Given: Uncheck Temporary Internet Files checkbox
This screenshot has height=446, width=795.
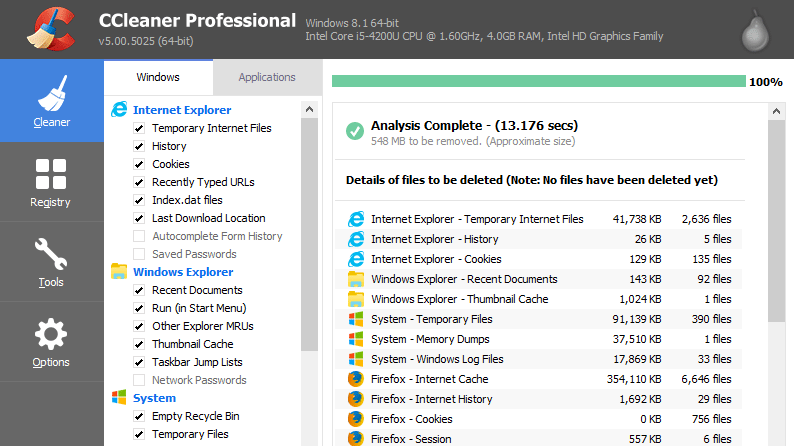Looking at the screenshot, I should click(139, 128).
